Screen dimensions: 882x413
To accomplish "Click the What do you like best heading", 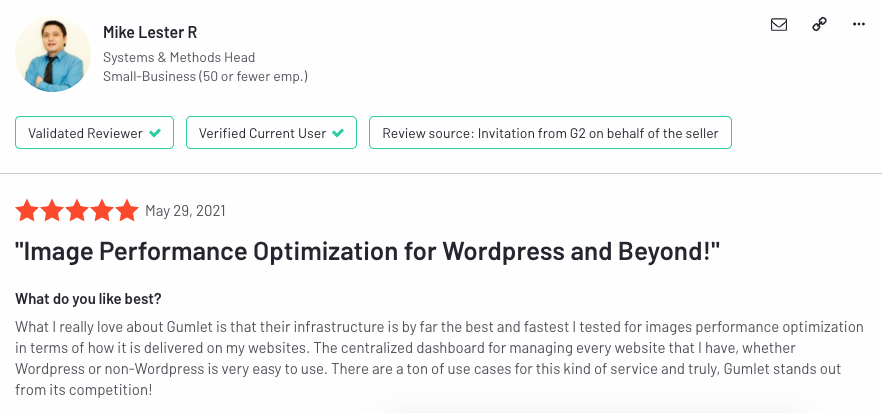I will [x=88, y=299].
